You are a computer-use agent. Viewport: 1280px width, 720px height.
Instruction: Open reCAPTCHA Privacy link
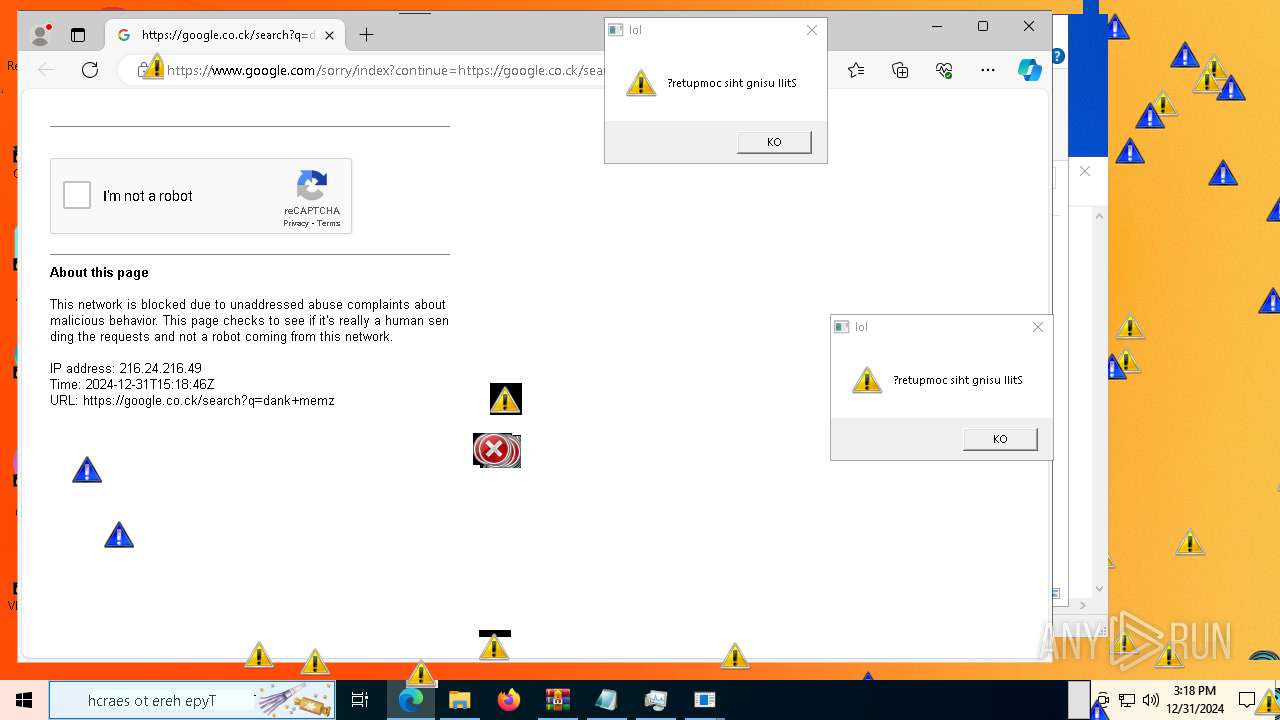coord(296,223)
